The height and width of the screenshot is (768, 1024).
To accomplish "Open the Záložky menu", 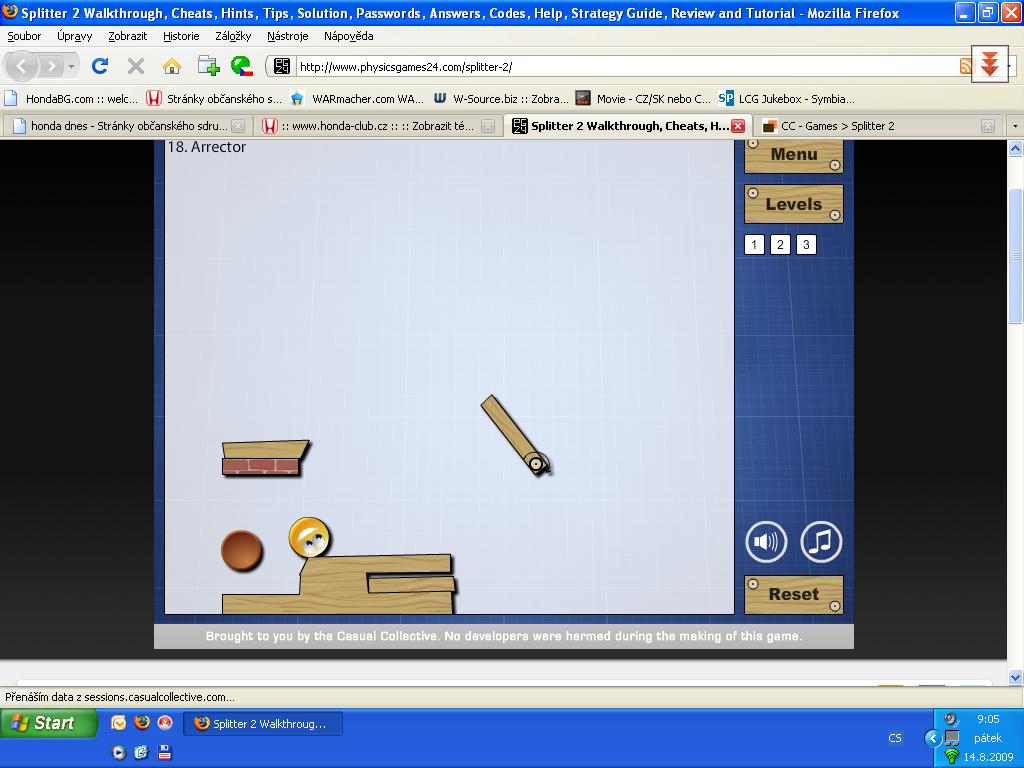I will point(233,36).
